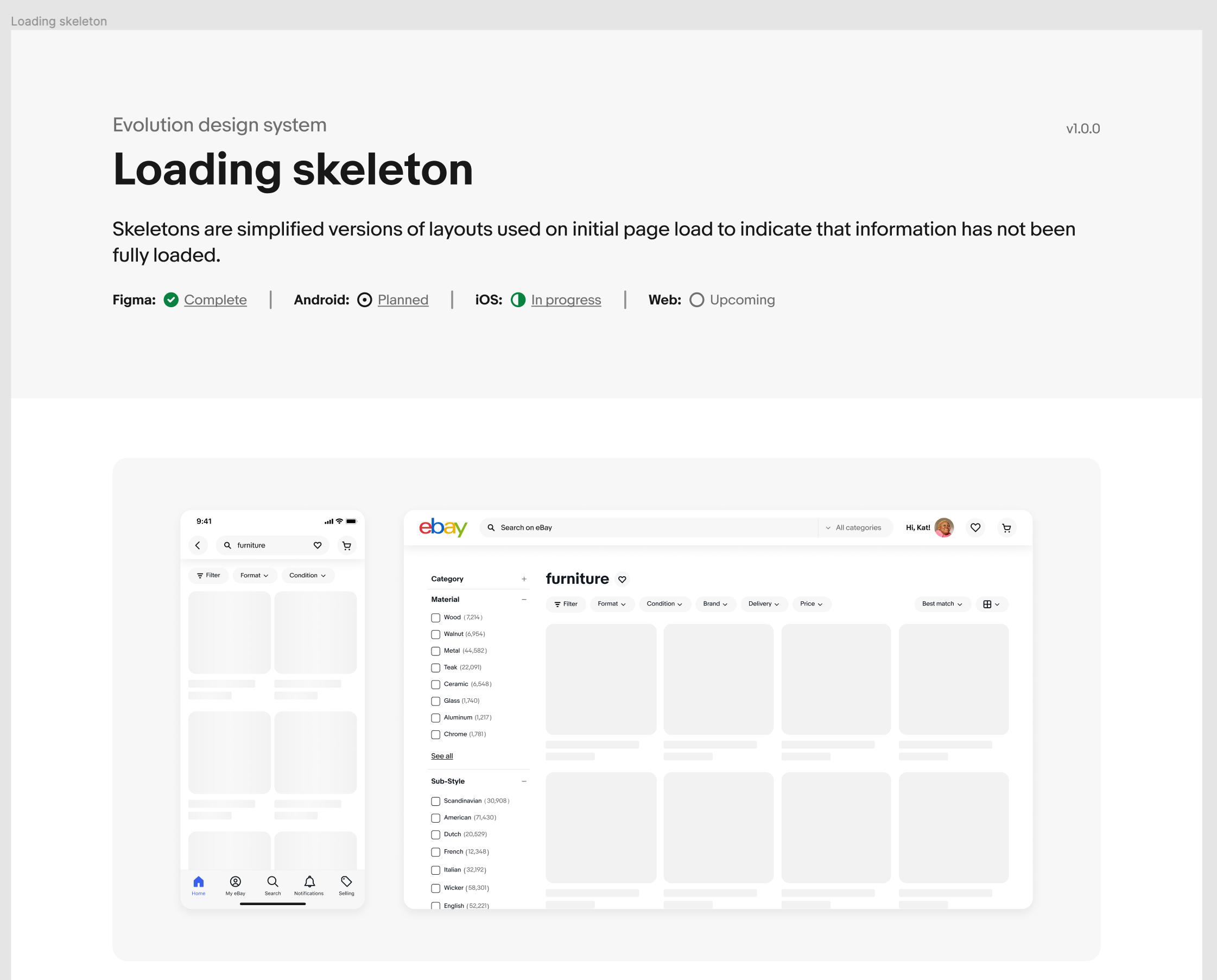
Task: Open the Planned link for Android status
Action: [403, 300]
